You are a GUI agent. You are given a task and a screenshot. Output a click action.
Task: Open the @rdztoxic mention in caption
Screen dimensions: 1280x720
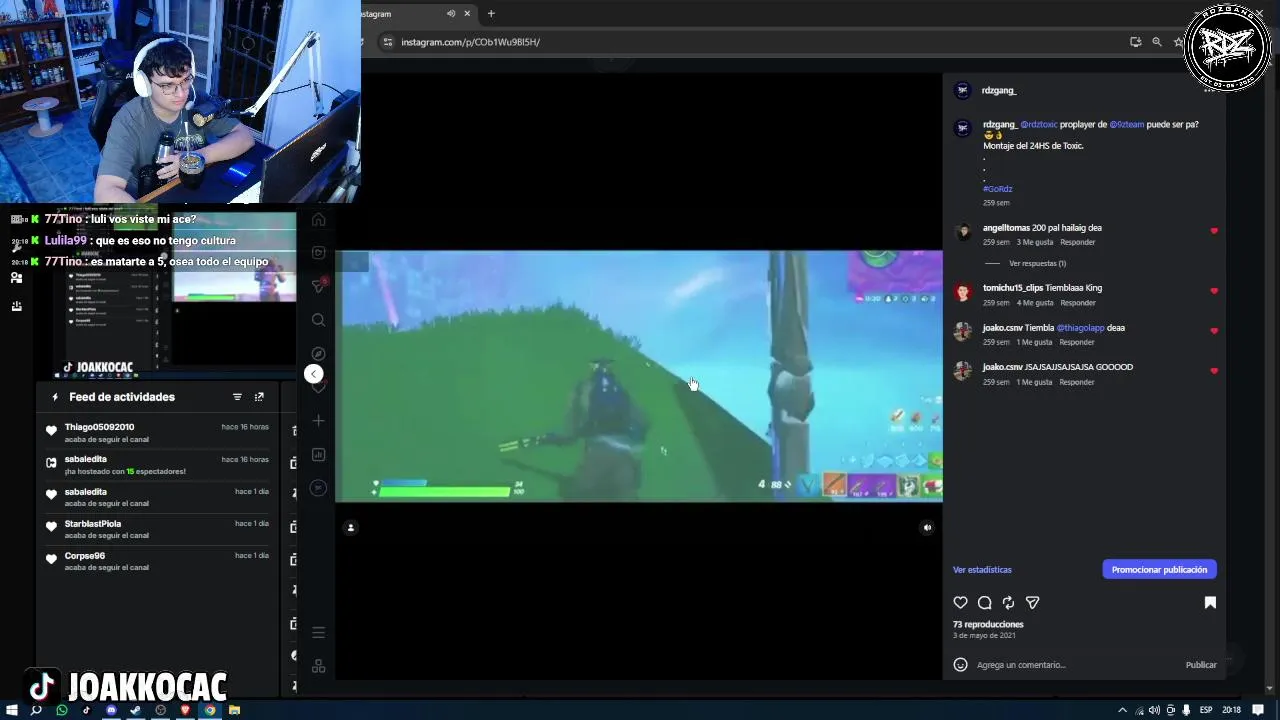pyautogui.click(x=1039, y=125)
